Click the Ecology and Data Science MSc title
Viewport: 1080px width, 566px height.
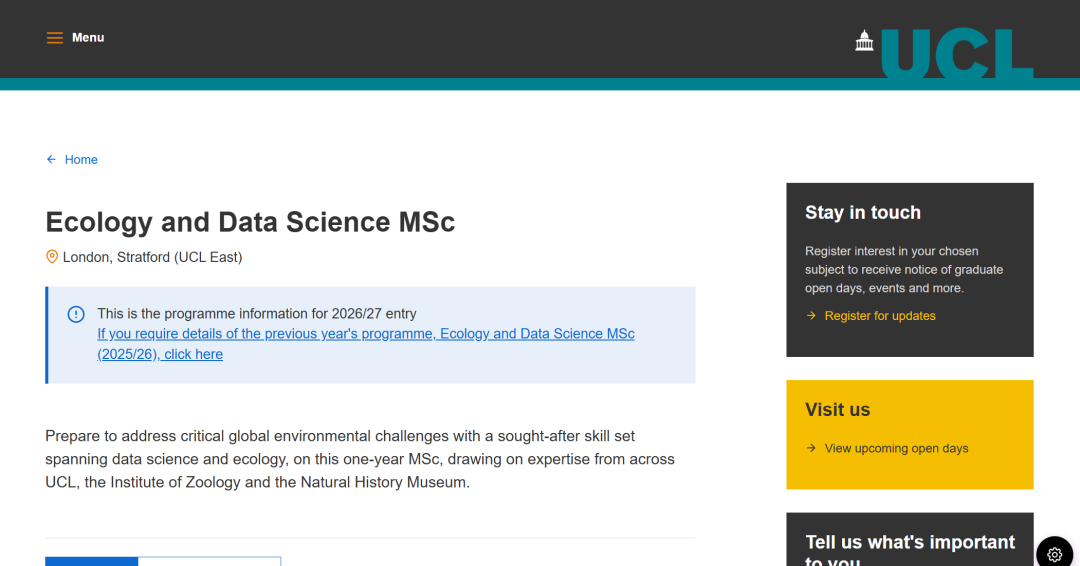pos(250,222)
